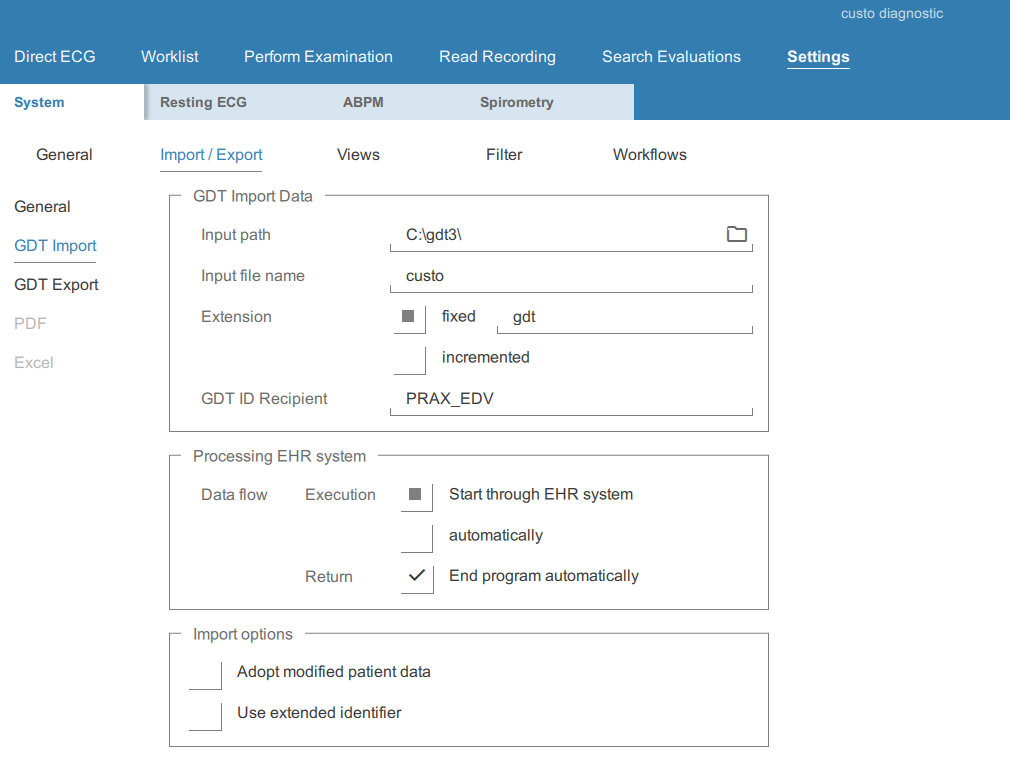Viewport: 1010px width, 779px height.
Task: Go to Worklist in top navigation
Action: (x=170, y=57)
